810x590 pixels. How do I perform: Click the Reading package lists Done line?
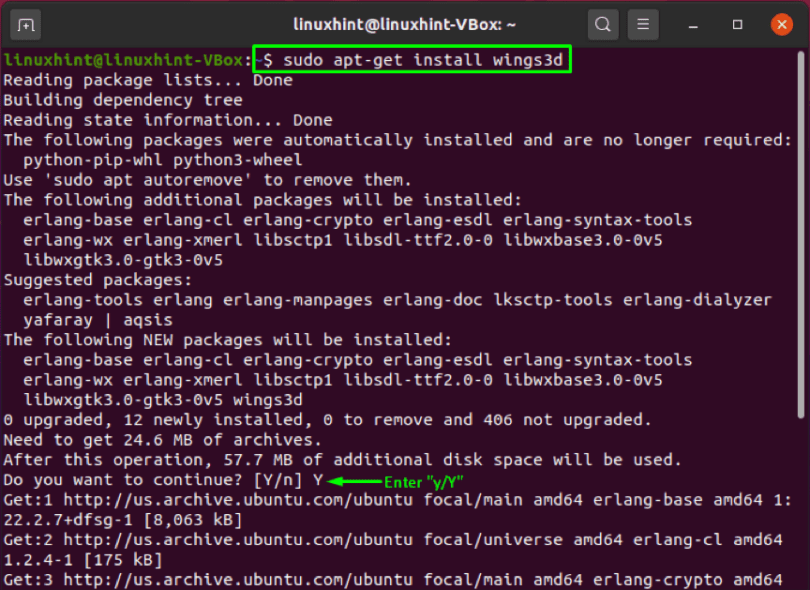140,79
